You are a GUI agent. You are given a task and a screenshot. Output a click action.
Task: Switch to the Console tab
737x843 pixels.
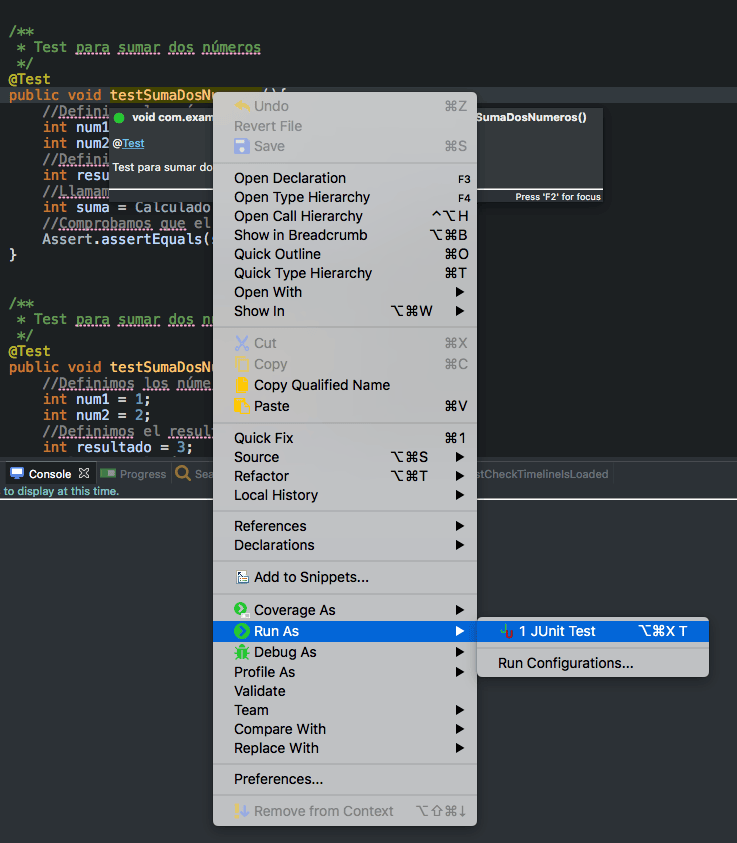click(x=49, y=474)
